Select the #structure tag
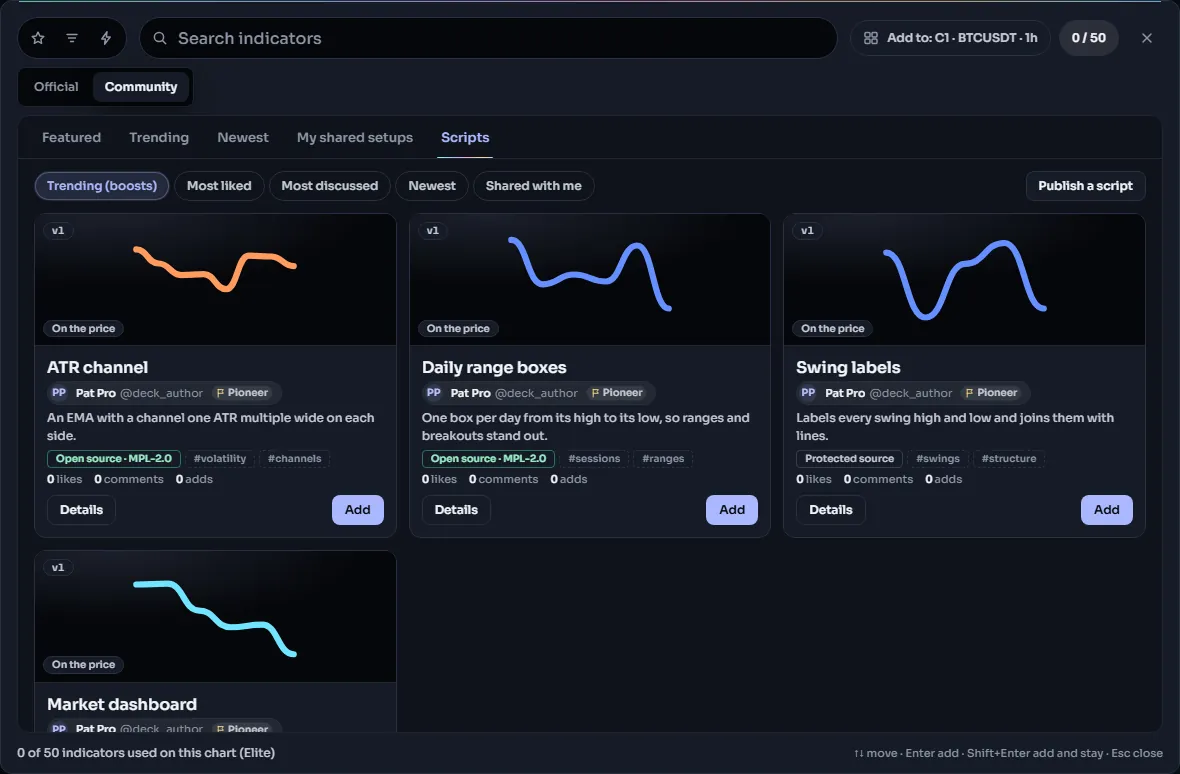 pyautogui.click(x=1009, y=459)
